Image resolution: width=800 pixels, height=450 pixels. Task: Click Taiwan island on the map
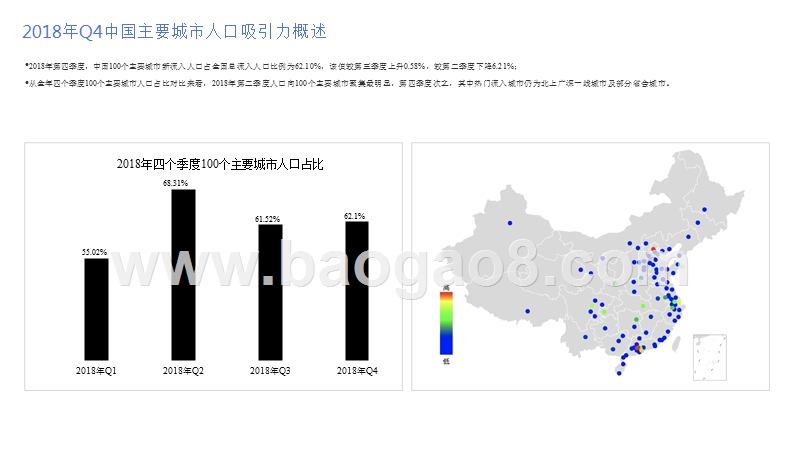(x=677, y=344)
